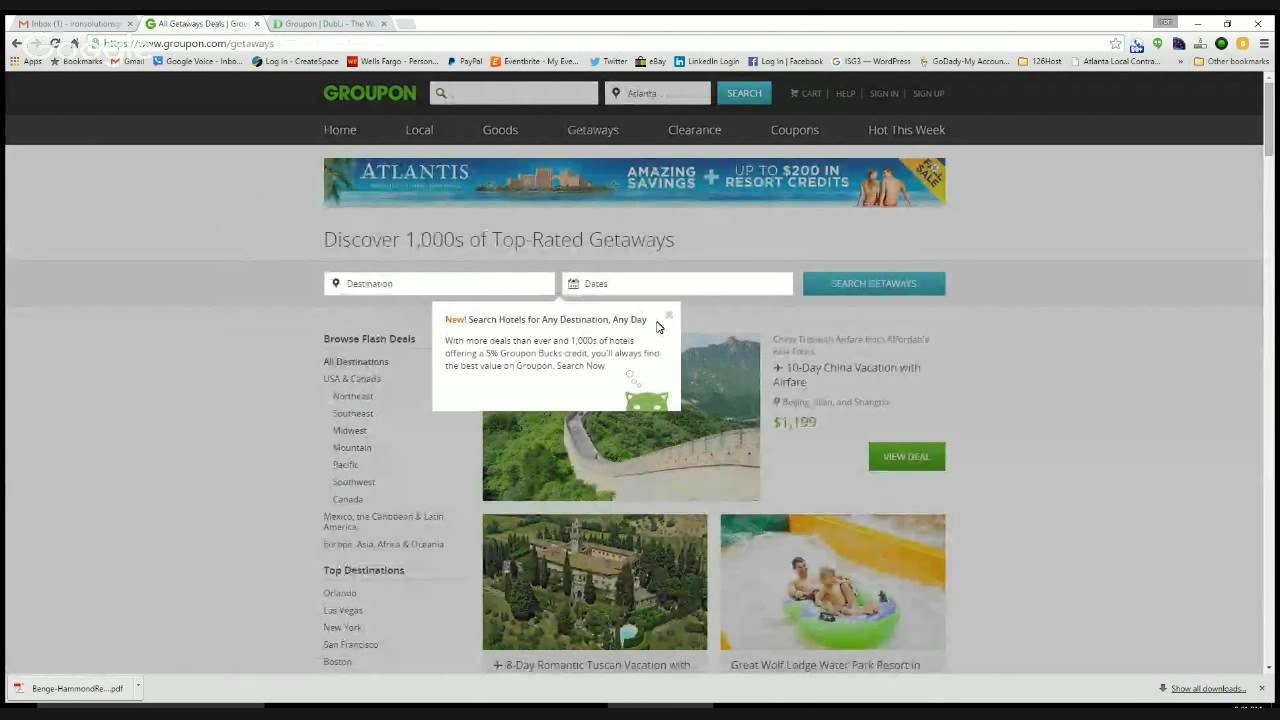Click VIEW DEAL for China vacation

(907, 457)
